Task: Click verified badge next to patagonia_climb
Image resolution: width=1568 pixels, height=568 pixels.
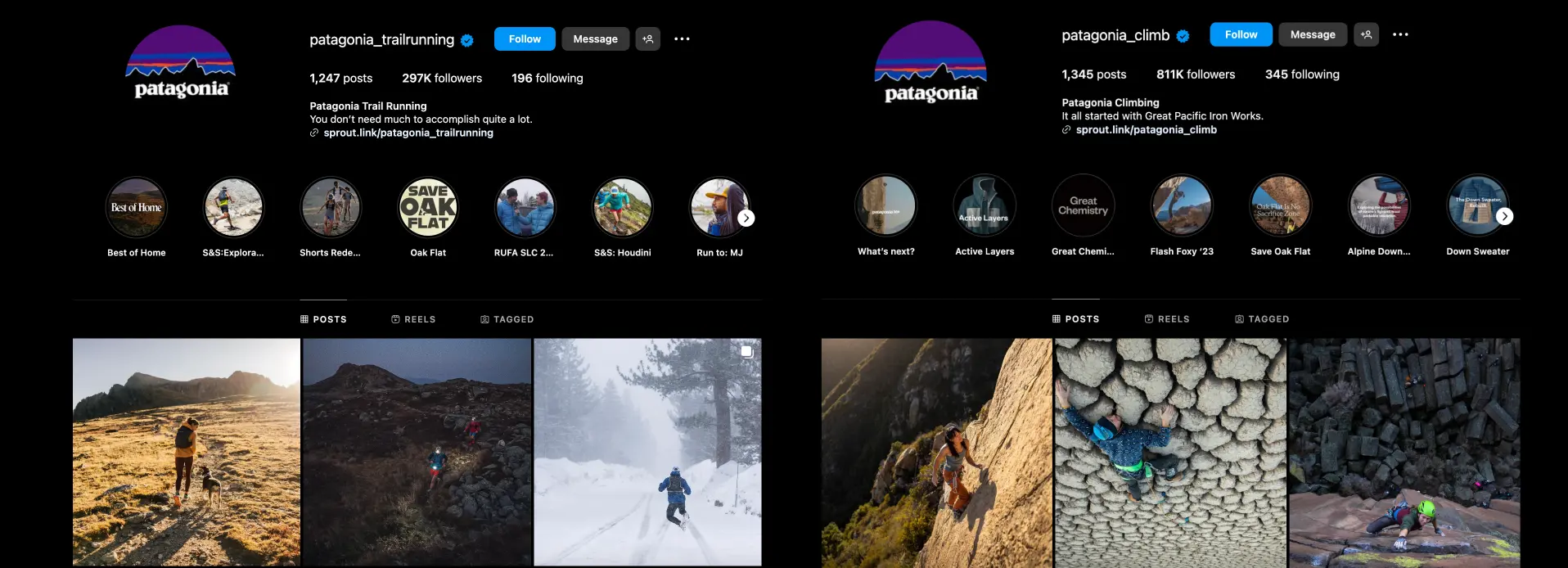Action: 1183,36
